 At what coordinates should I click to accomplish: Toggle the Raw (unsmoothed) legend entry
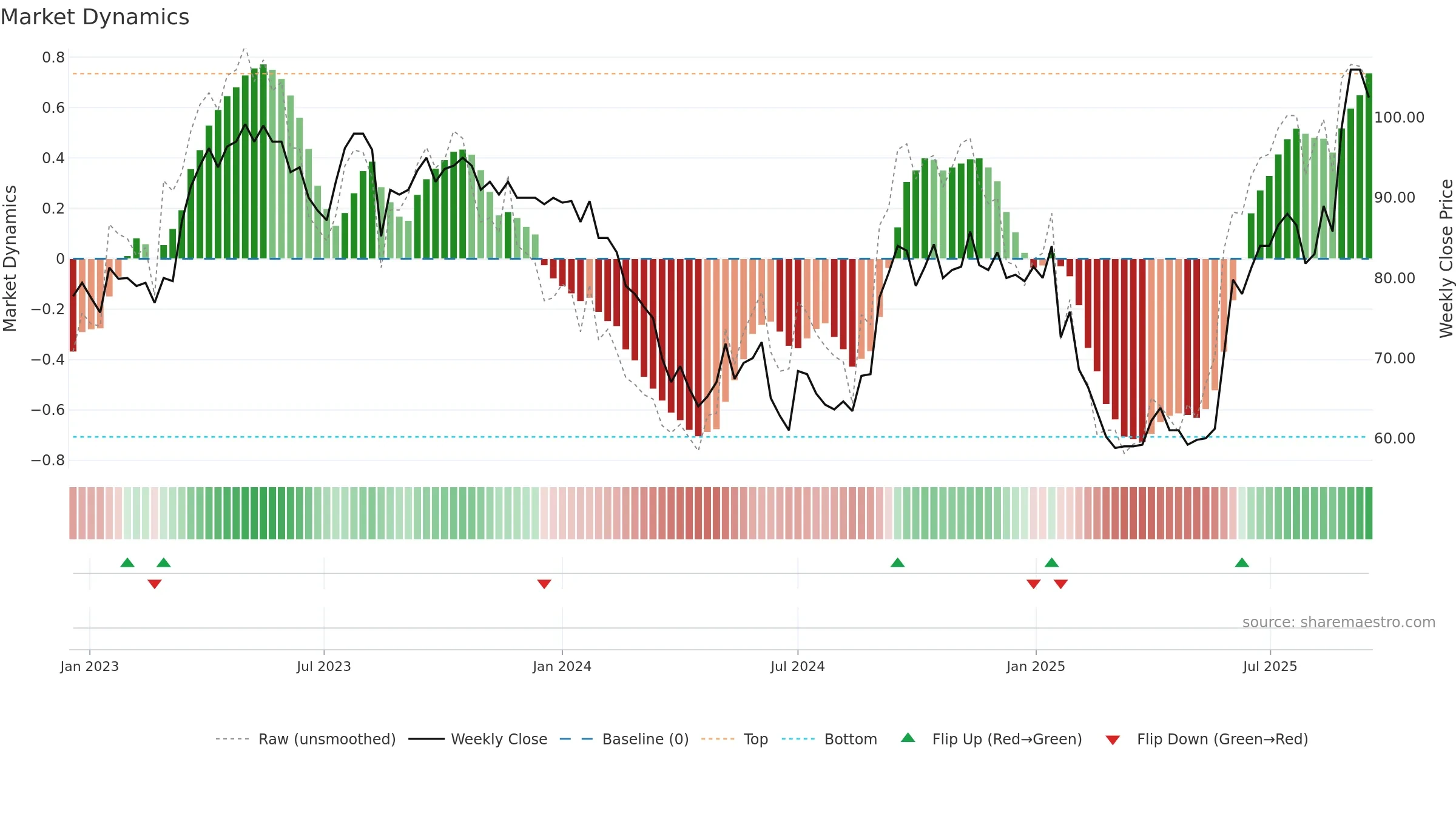(x=305, y=739)
